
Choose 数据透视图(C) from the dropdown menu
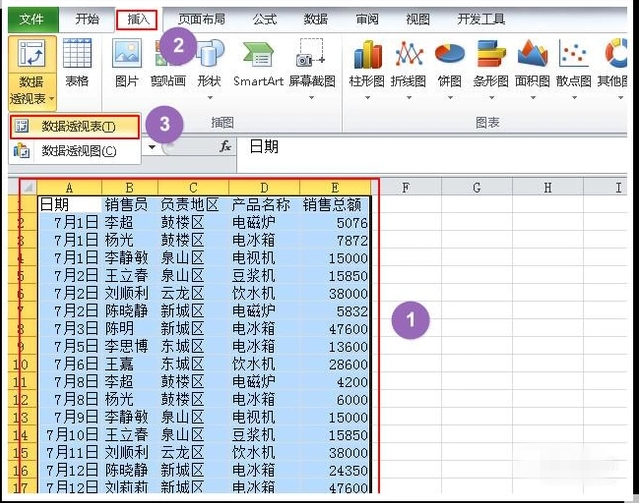(x=75, y=151)
